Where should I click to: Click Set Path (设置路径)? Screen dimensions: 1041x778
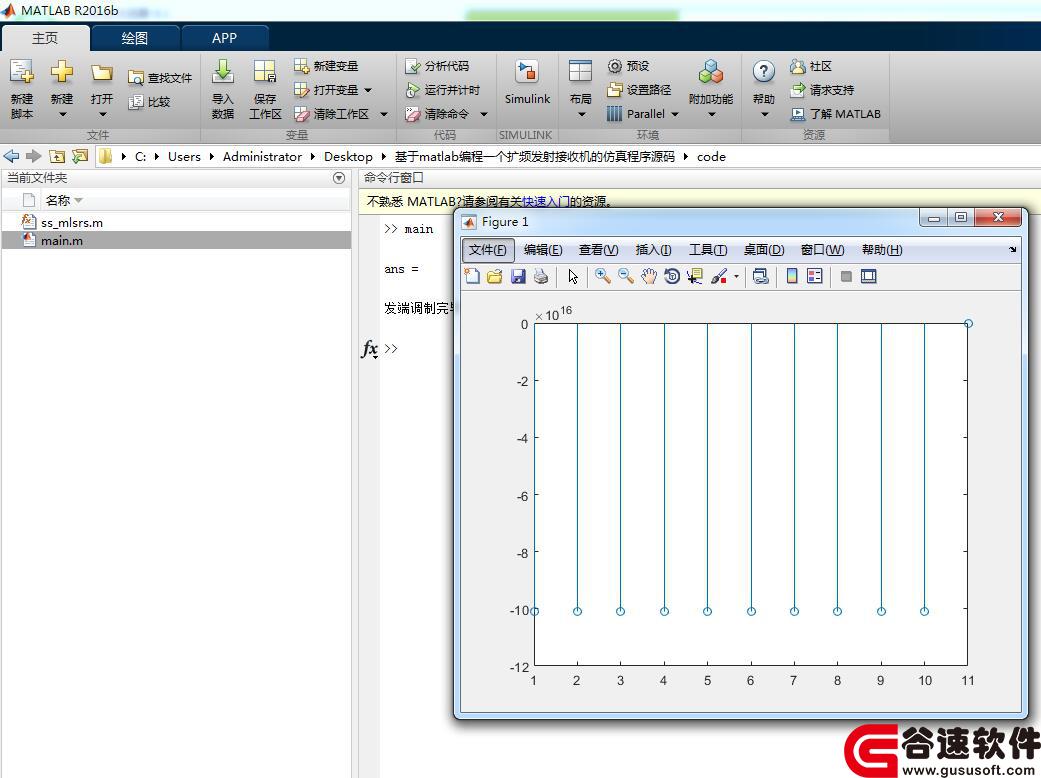point(639,90)
